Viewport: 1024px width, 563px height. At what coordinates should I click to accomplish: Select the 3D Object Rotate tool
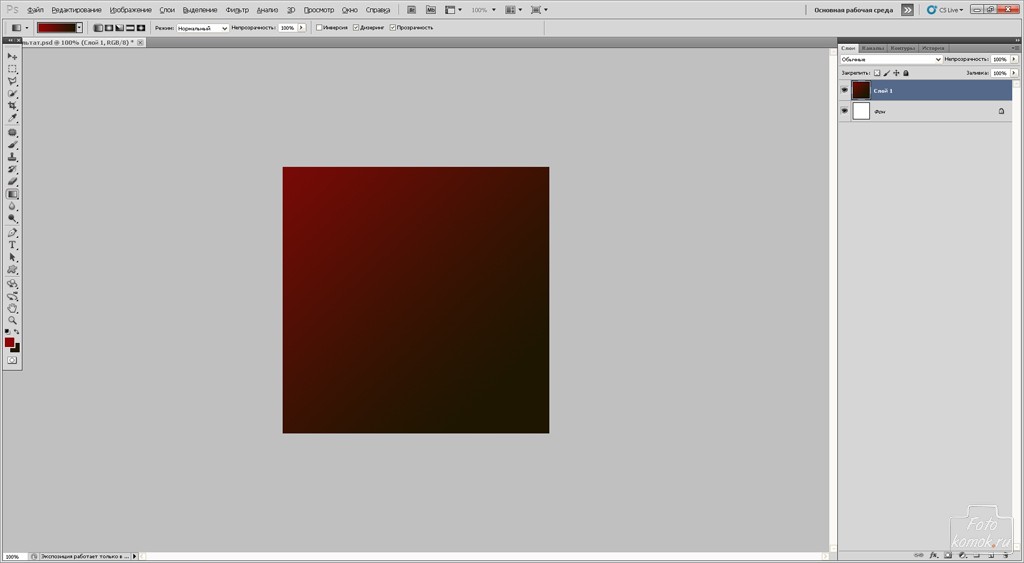(x=12, y=284)
